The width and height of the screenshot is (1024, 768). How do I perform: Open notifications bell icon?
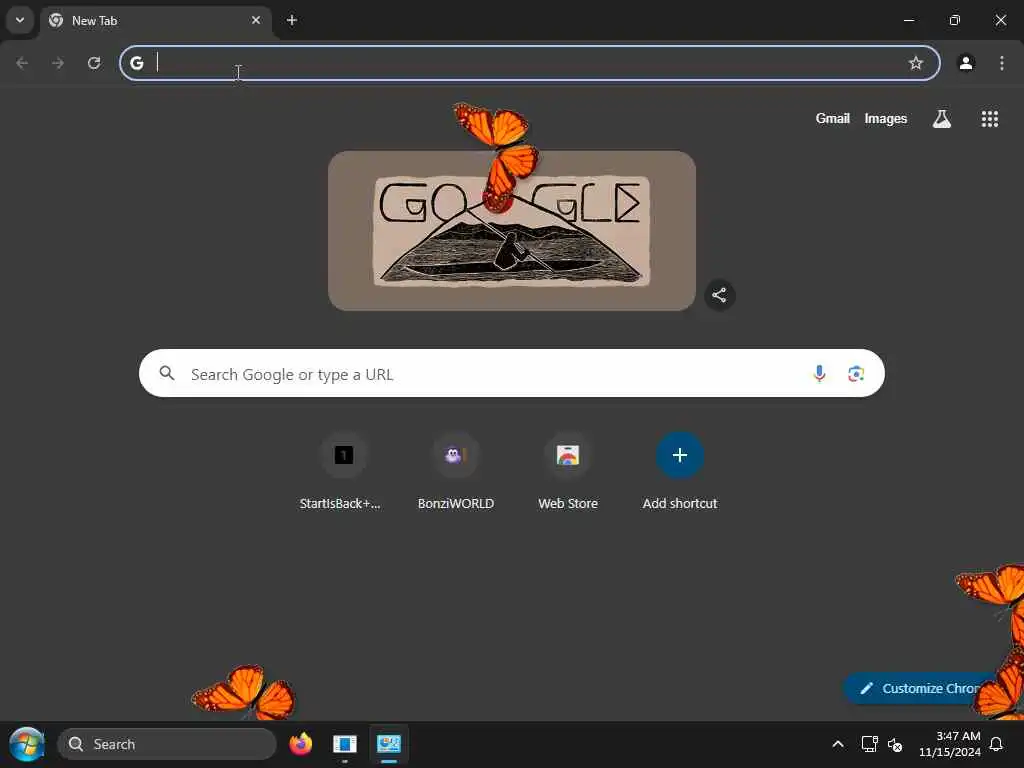click(997, 744)
